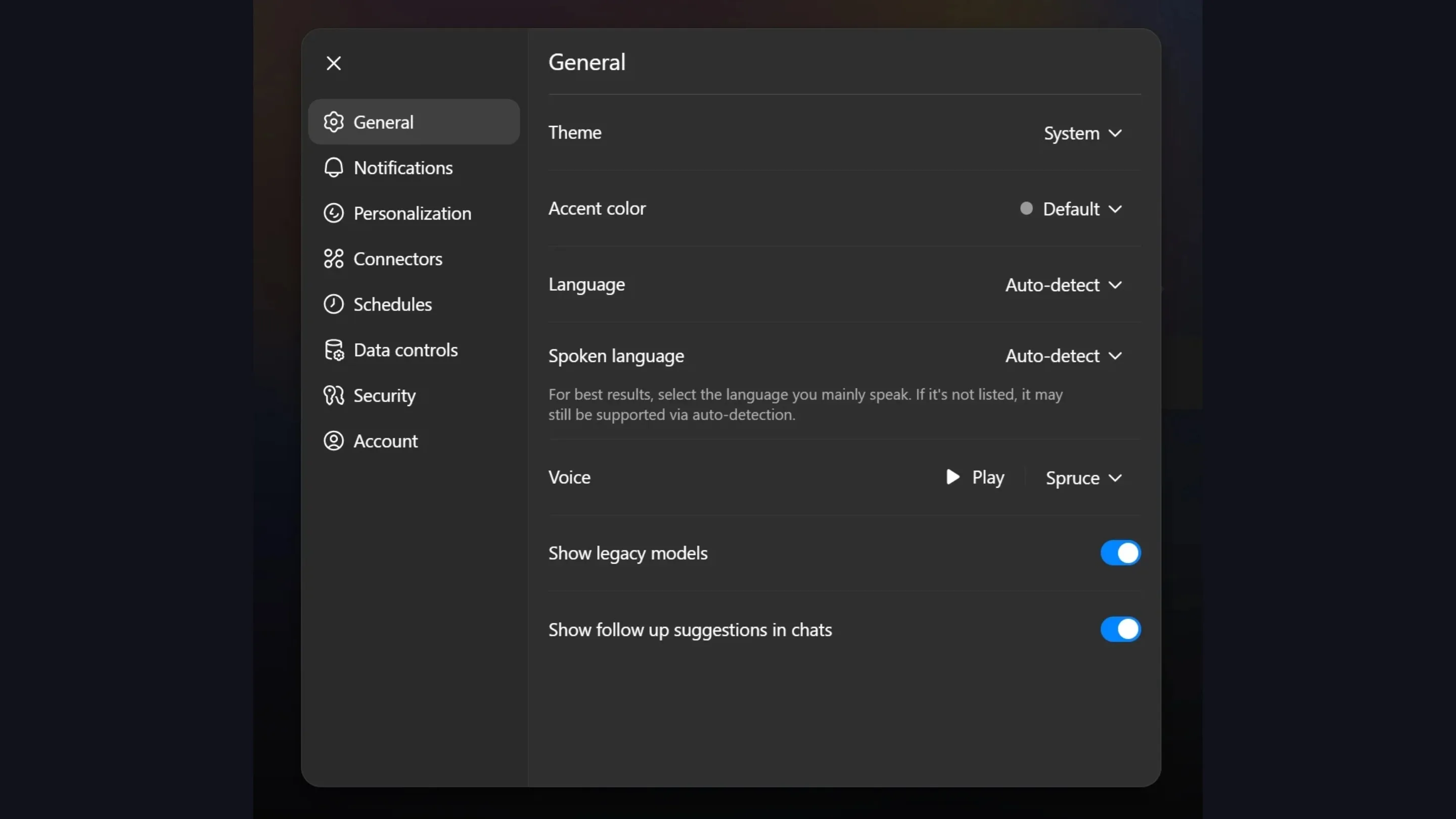Screen dimensions: 1456x819
Task: Open the Account tab
Action: coord(414,441)
